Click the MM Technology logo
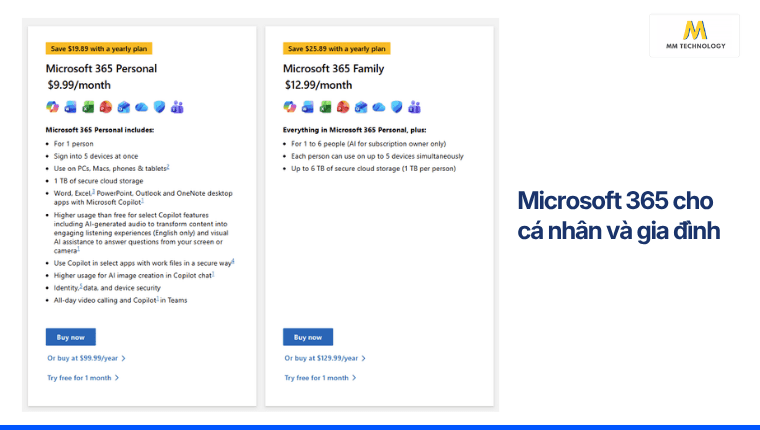Image resolution: width=760 pixels, height=430 pixels. tap(695, 35)
